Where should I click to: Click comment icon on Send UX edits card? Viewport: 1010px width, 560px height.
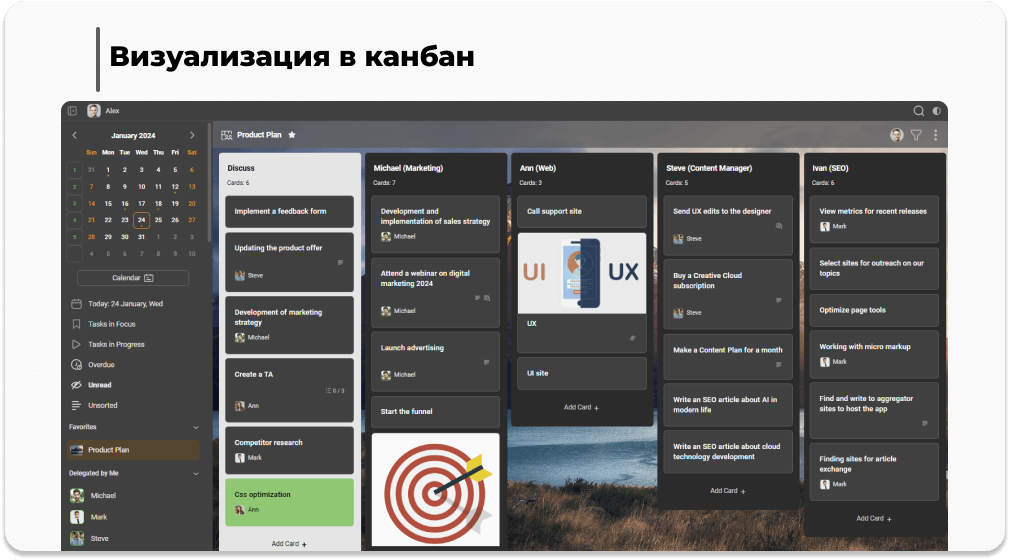(779, 226)
